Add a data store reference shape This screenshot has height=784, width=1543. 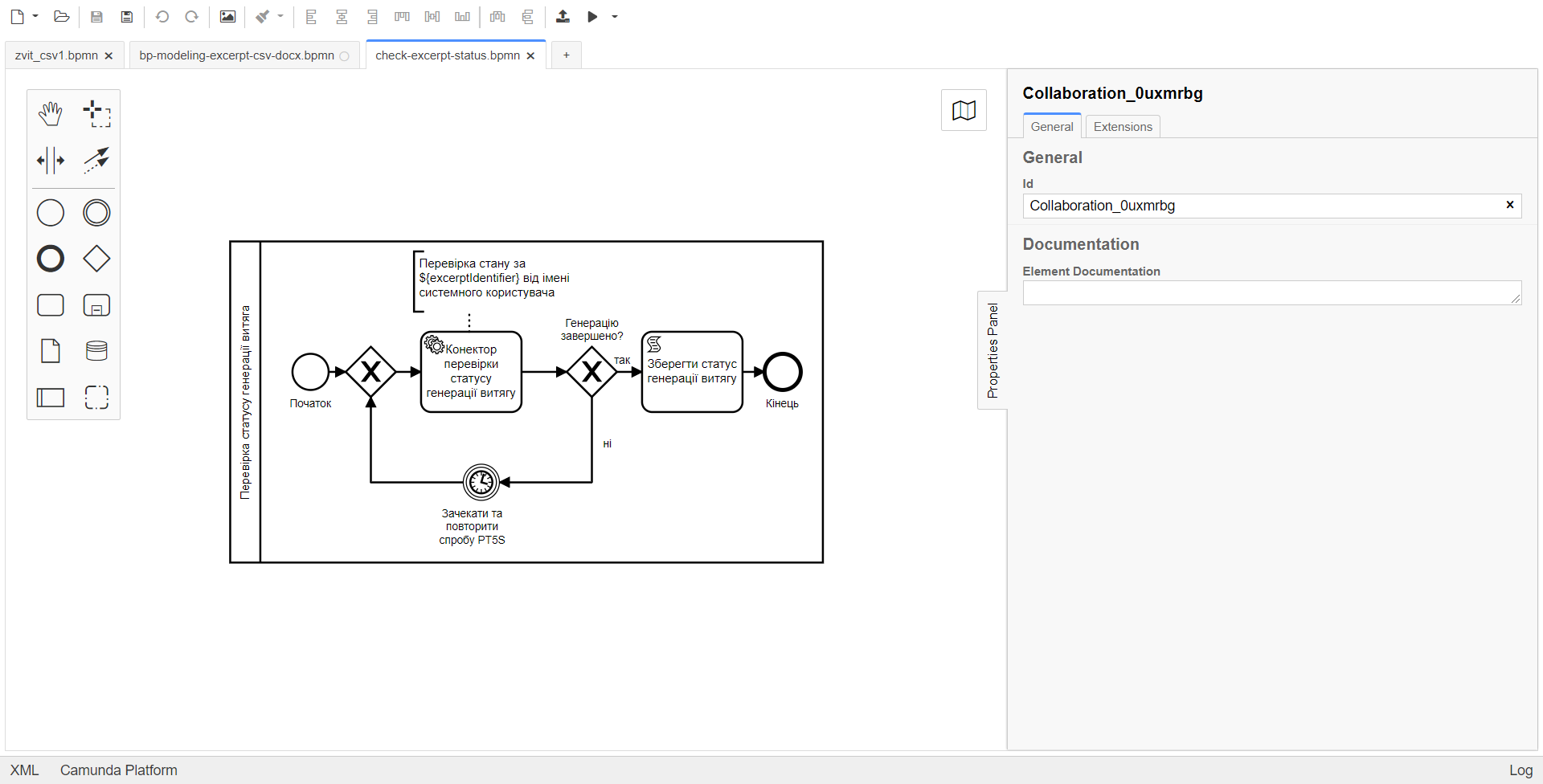pyautogui.click(x=96, y=351)
